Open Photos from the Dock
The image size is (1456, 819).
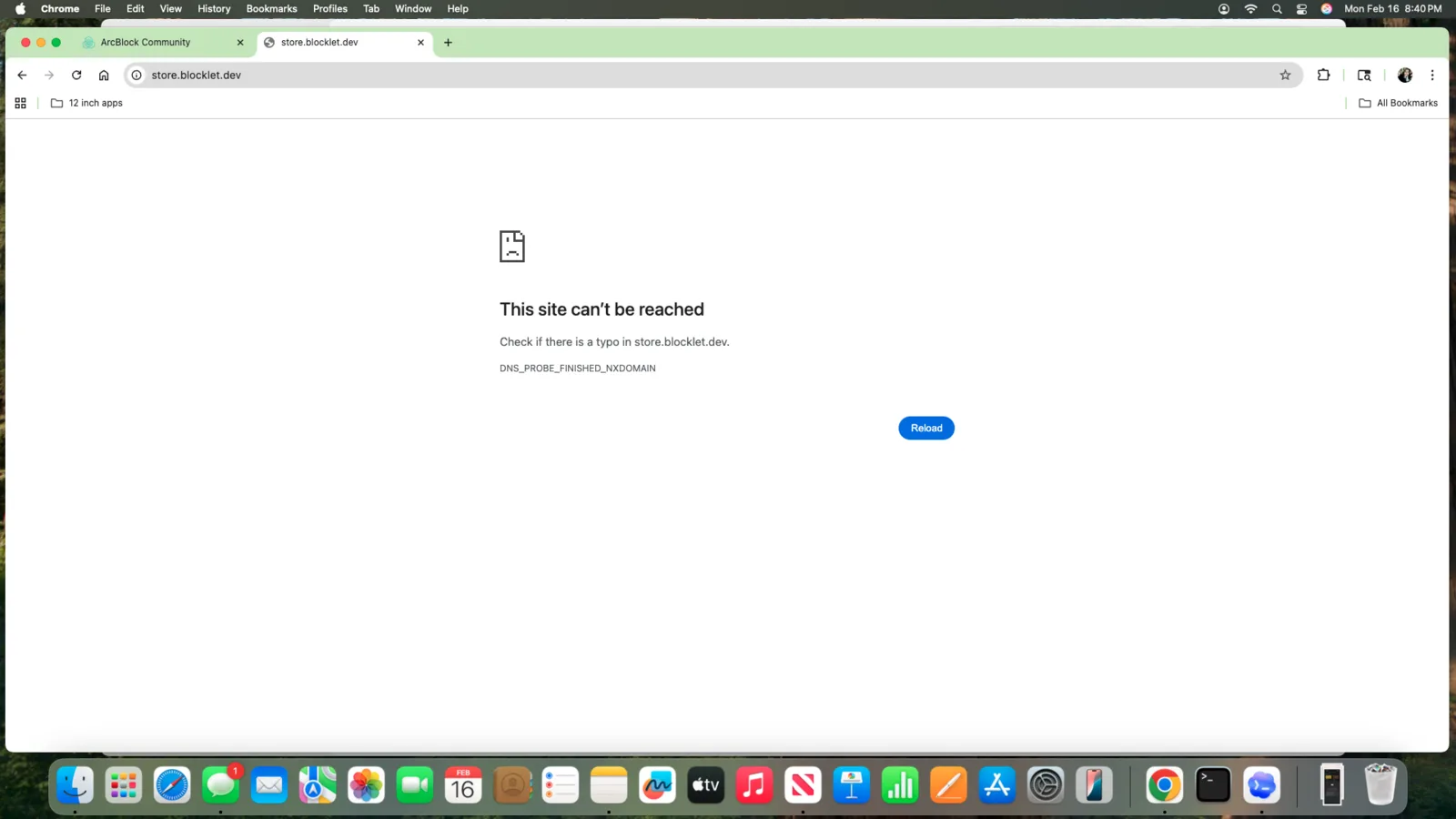pyautogui.click(x=367, y=785)
